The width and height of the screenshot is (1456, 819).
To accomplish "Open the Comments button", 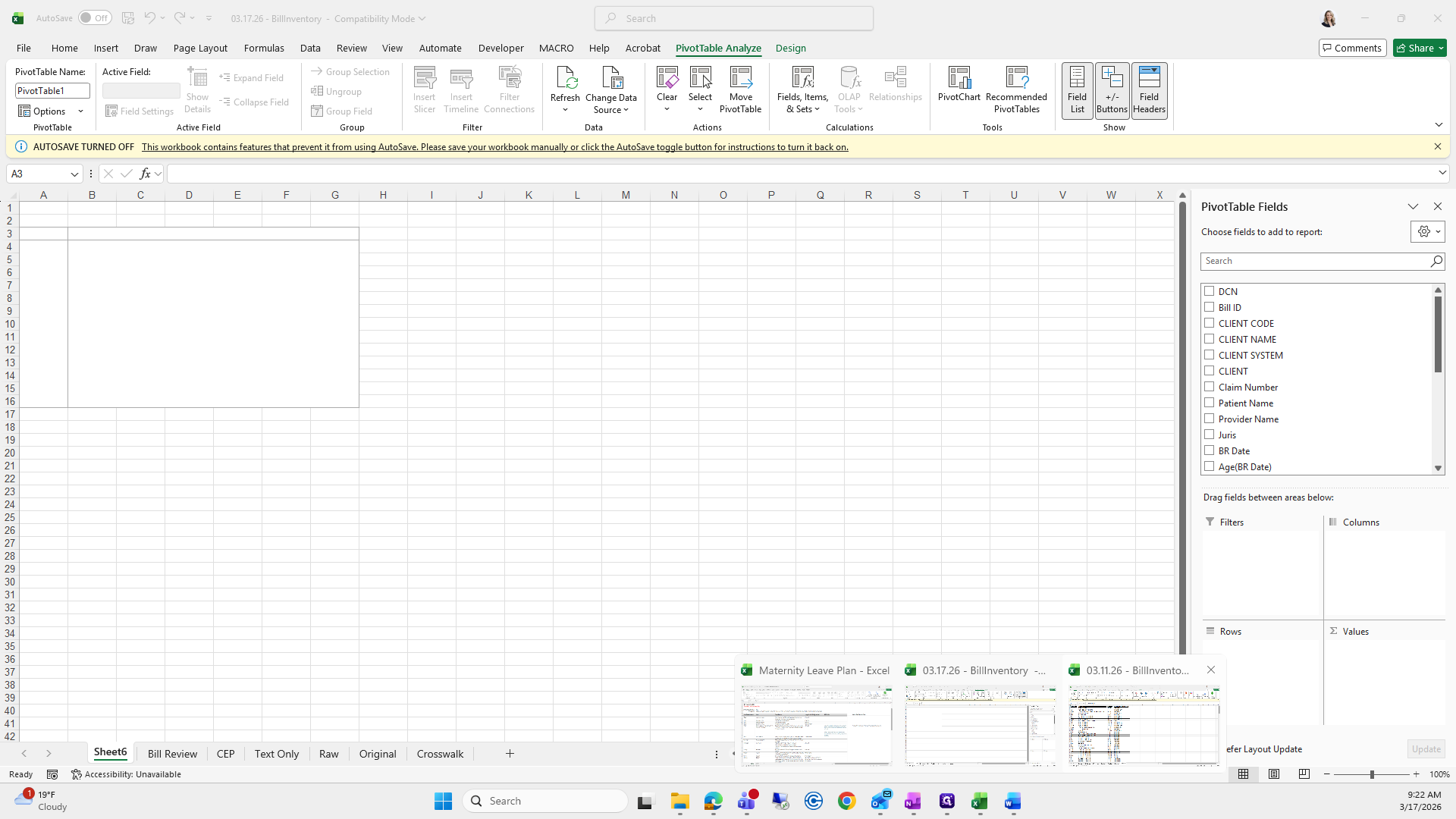I will 1352,48.
